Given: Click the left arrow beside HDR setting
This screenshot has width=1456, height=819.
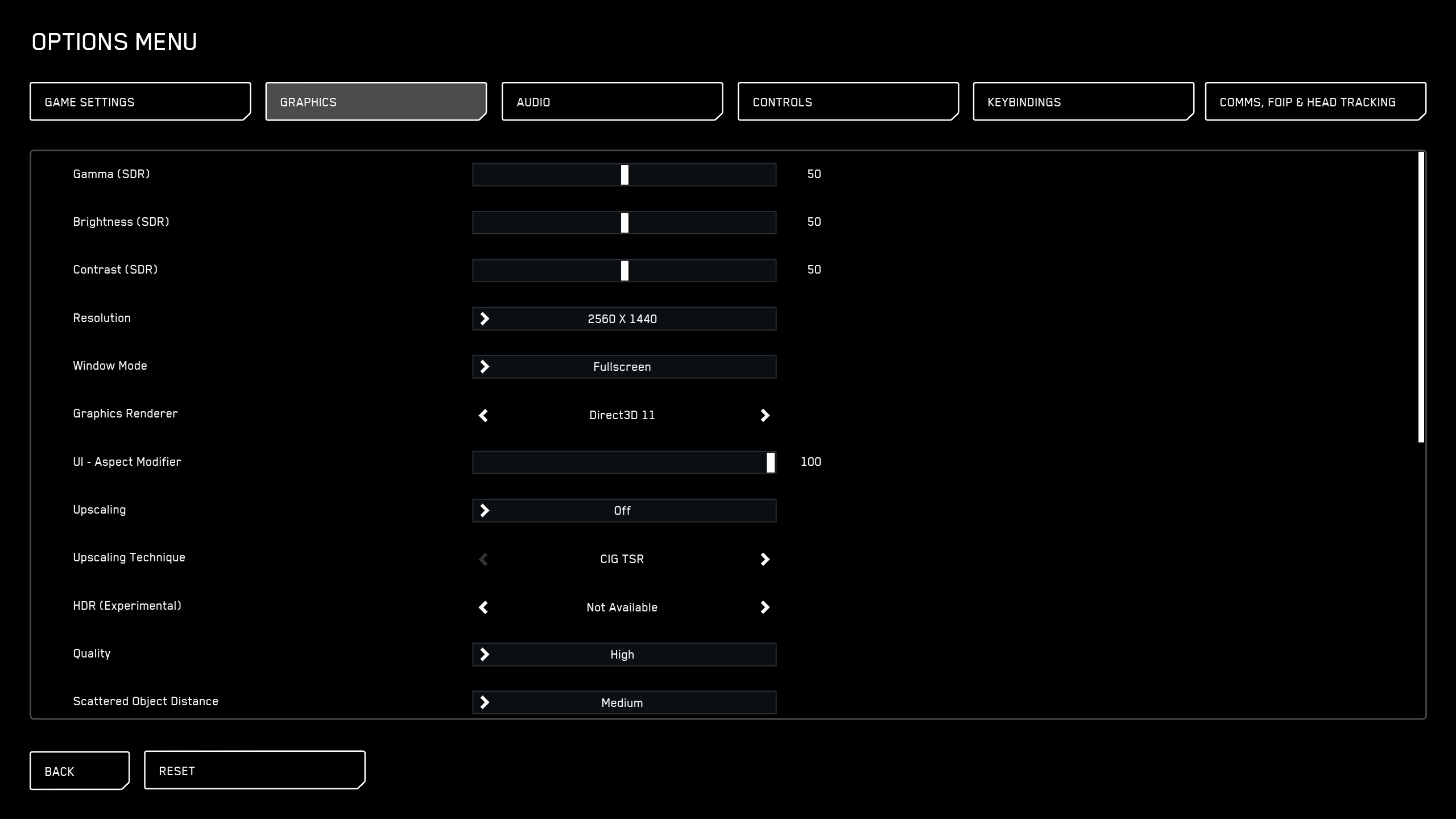Looking at the screenshot, I should point(484,607).
